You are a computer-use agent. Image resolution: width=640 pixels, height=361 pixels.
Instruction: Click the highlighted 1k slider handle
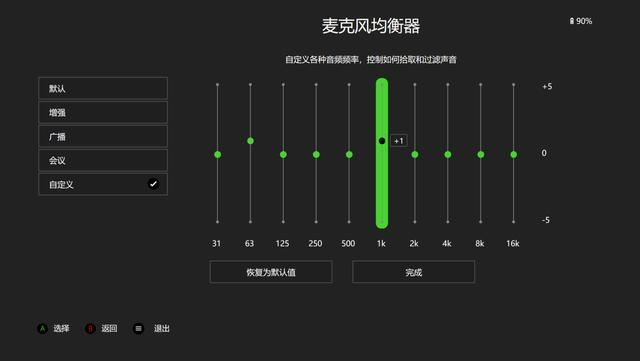(x=382, y=141)
